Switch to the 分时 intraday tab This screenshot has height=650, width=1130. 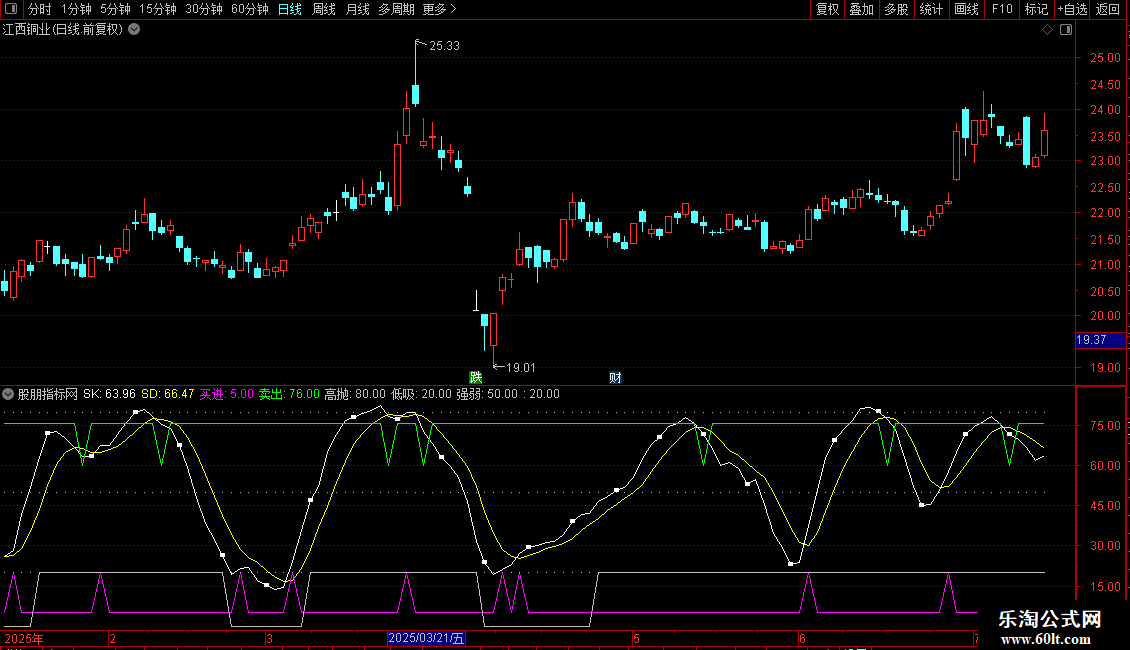(x=40, y=10)
